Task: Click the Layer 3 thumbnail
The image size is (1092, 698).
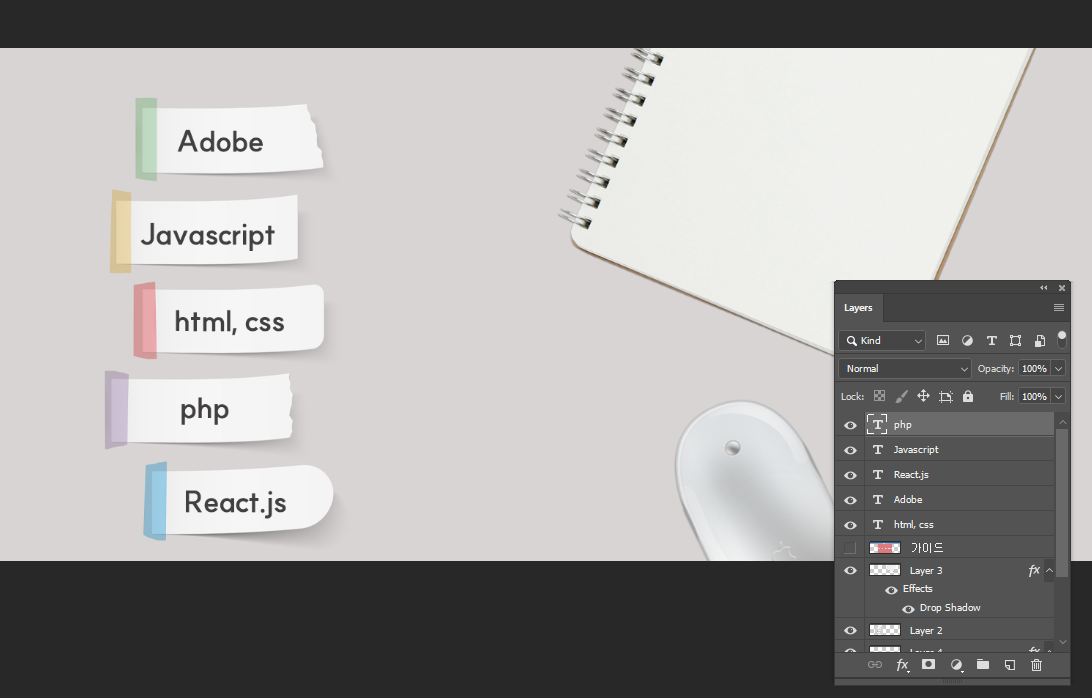Action: click(x=884, y=570)
